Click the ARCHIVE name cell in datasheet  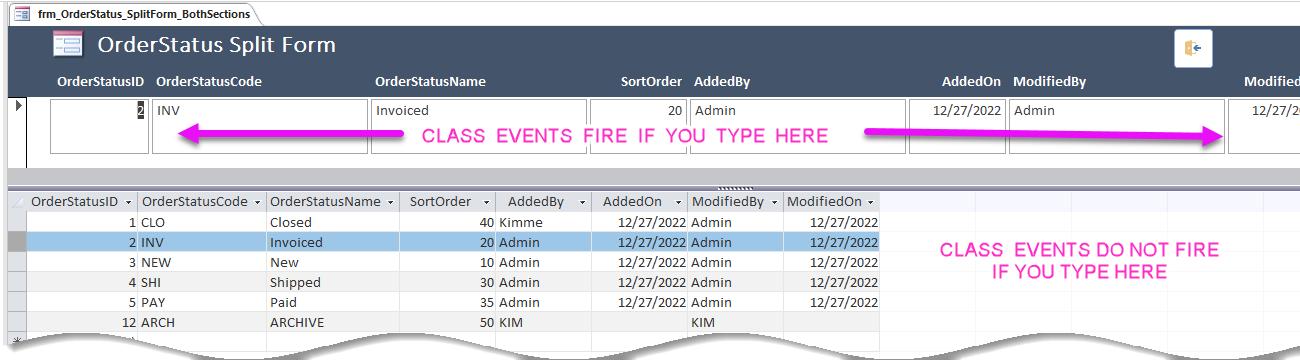pyautogui.click(x=332, y=322)
